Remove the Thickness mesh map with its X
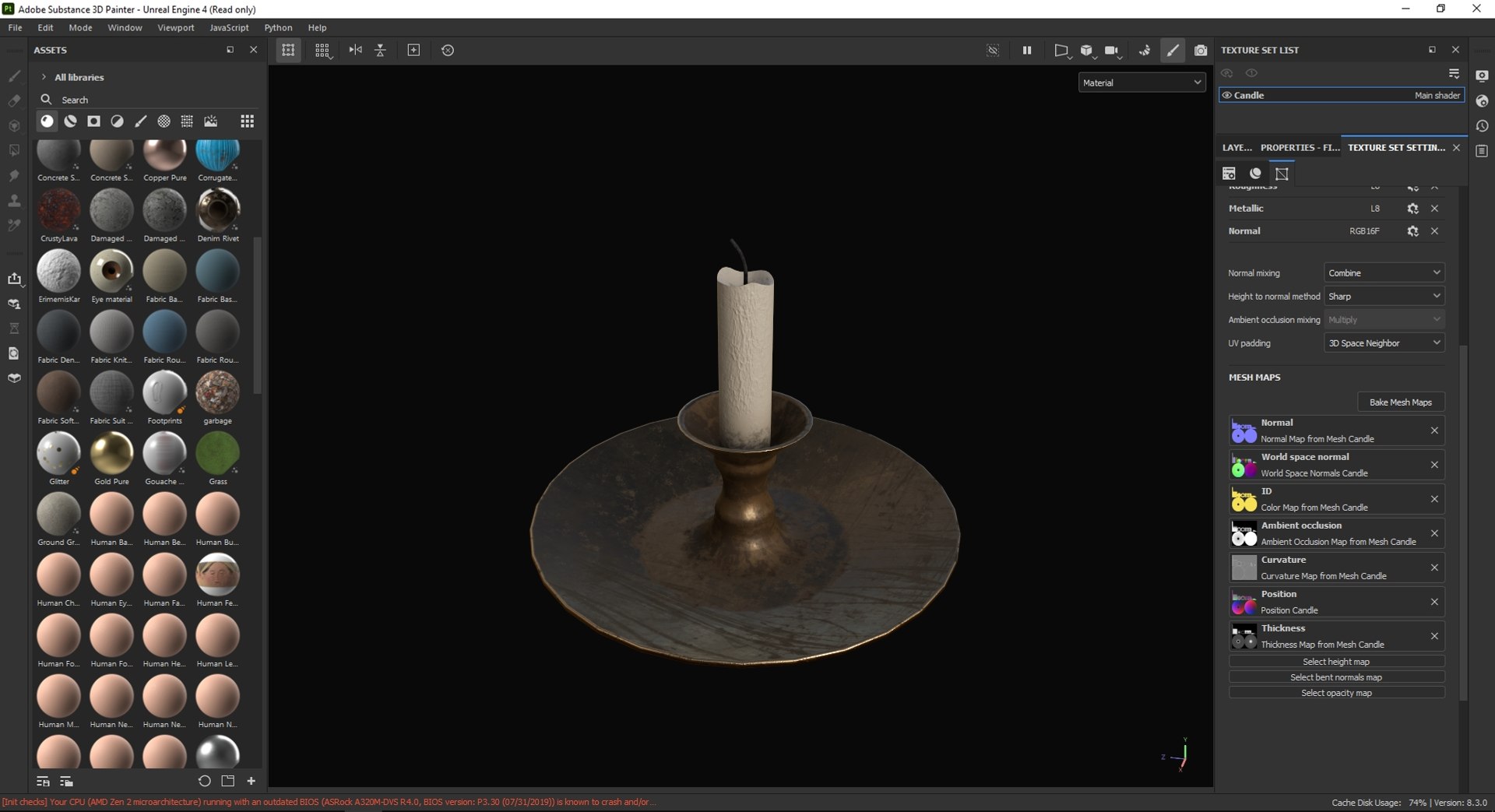This screenshot has width=1495, height=812. pos(1434,636)
